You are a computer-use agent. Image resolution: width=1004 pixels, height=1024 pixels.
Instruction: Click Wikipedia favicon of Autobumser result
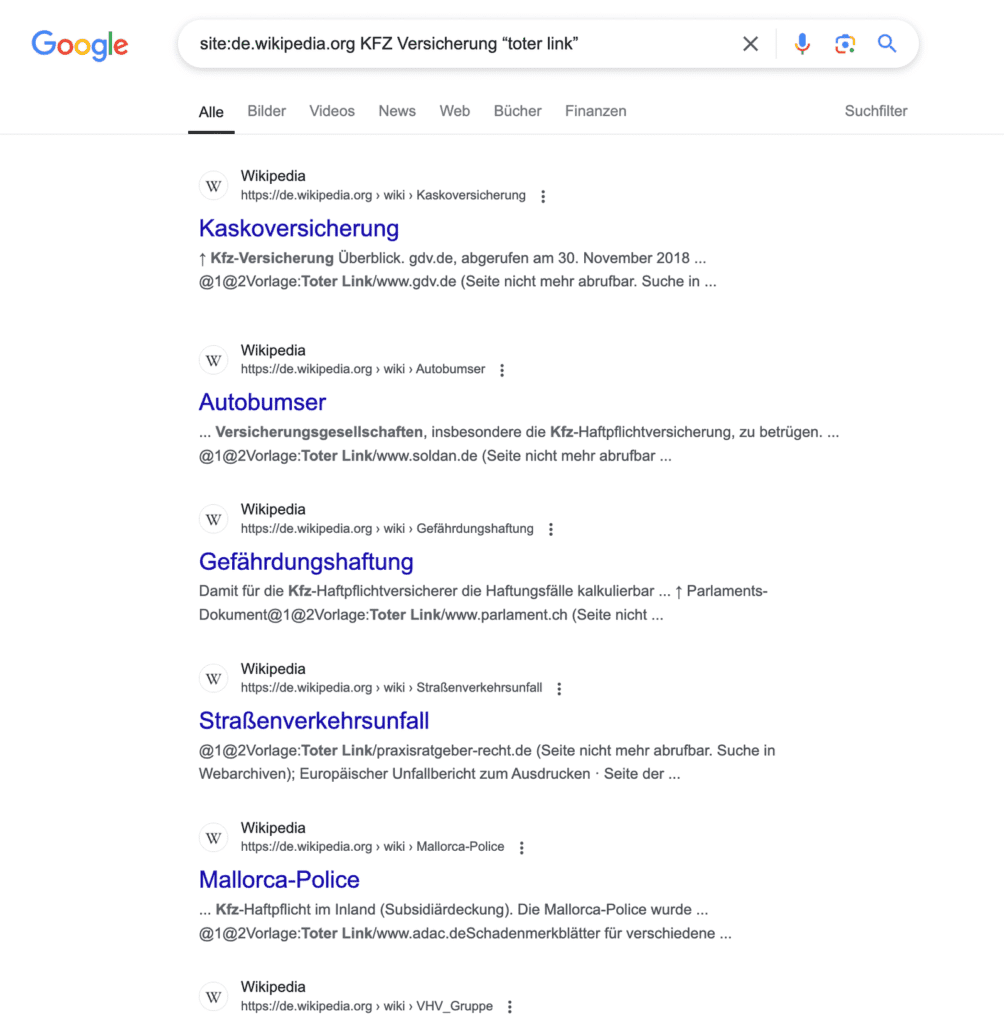tap(214, 360)
